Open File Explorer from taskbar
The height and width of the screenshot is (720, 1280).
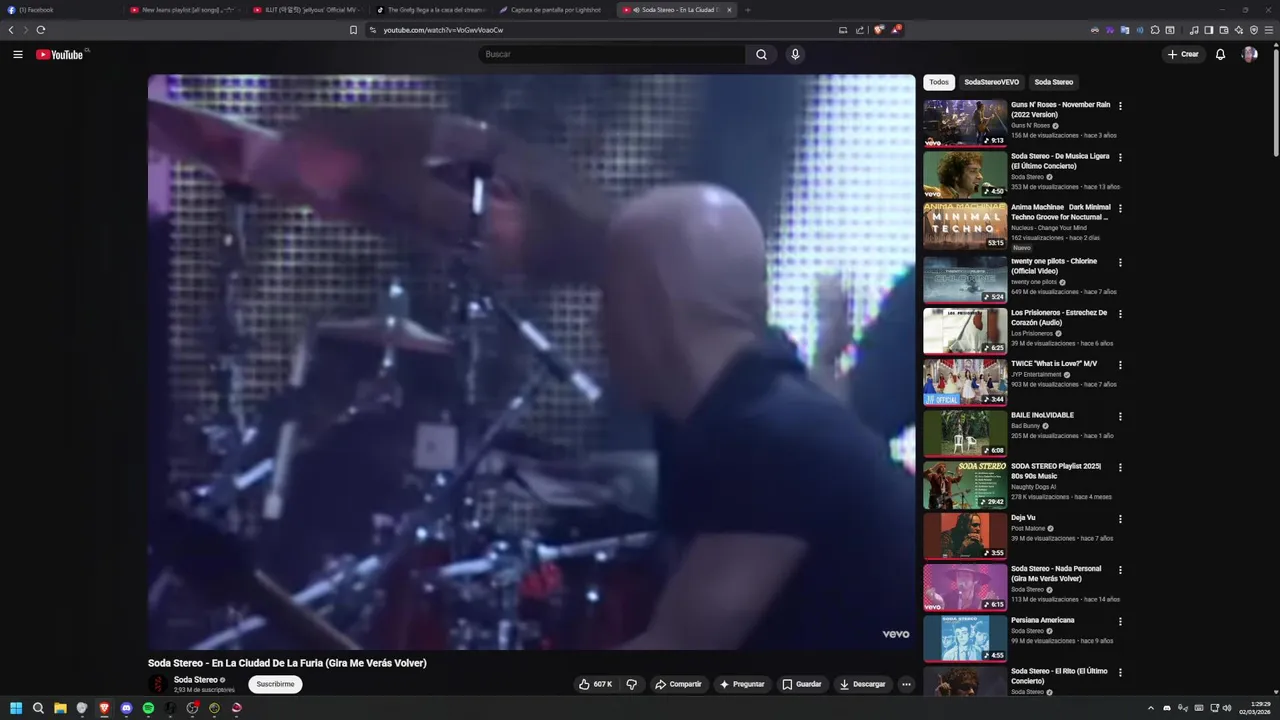point(60,708)
